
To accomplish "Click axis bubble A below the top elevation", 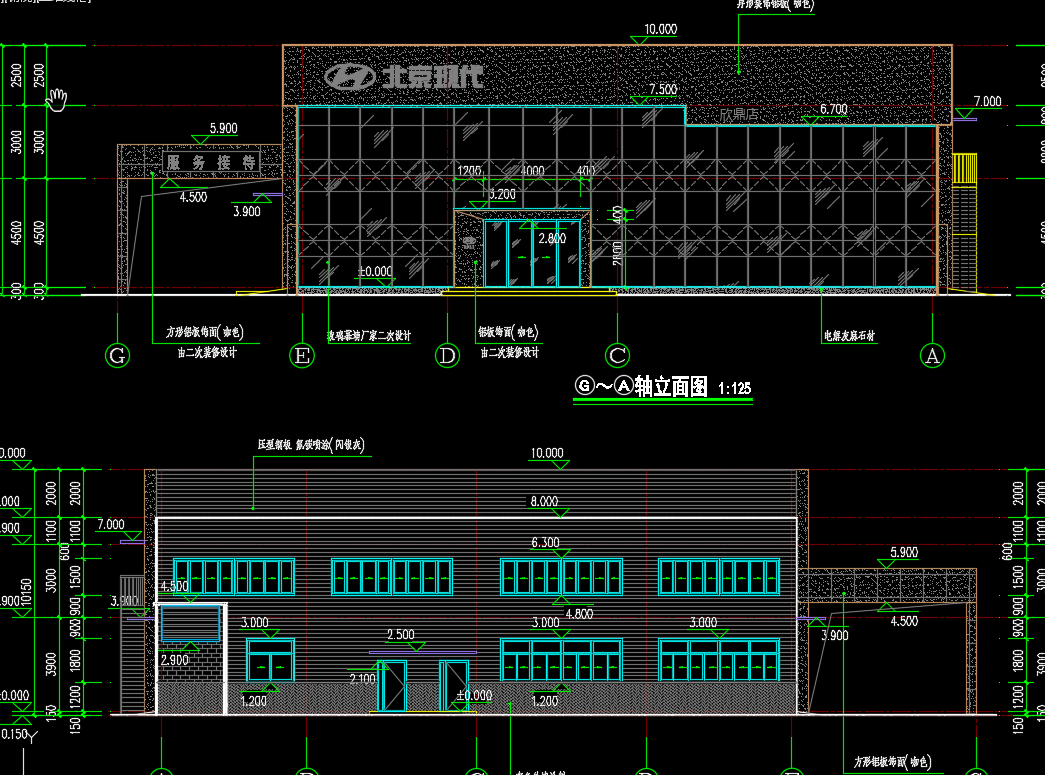I will pos(932,355).
